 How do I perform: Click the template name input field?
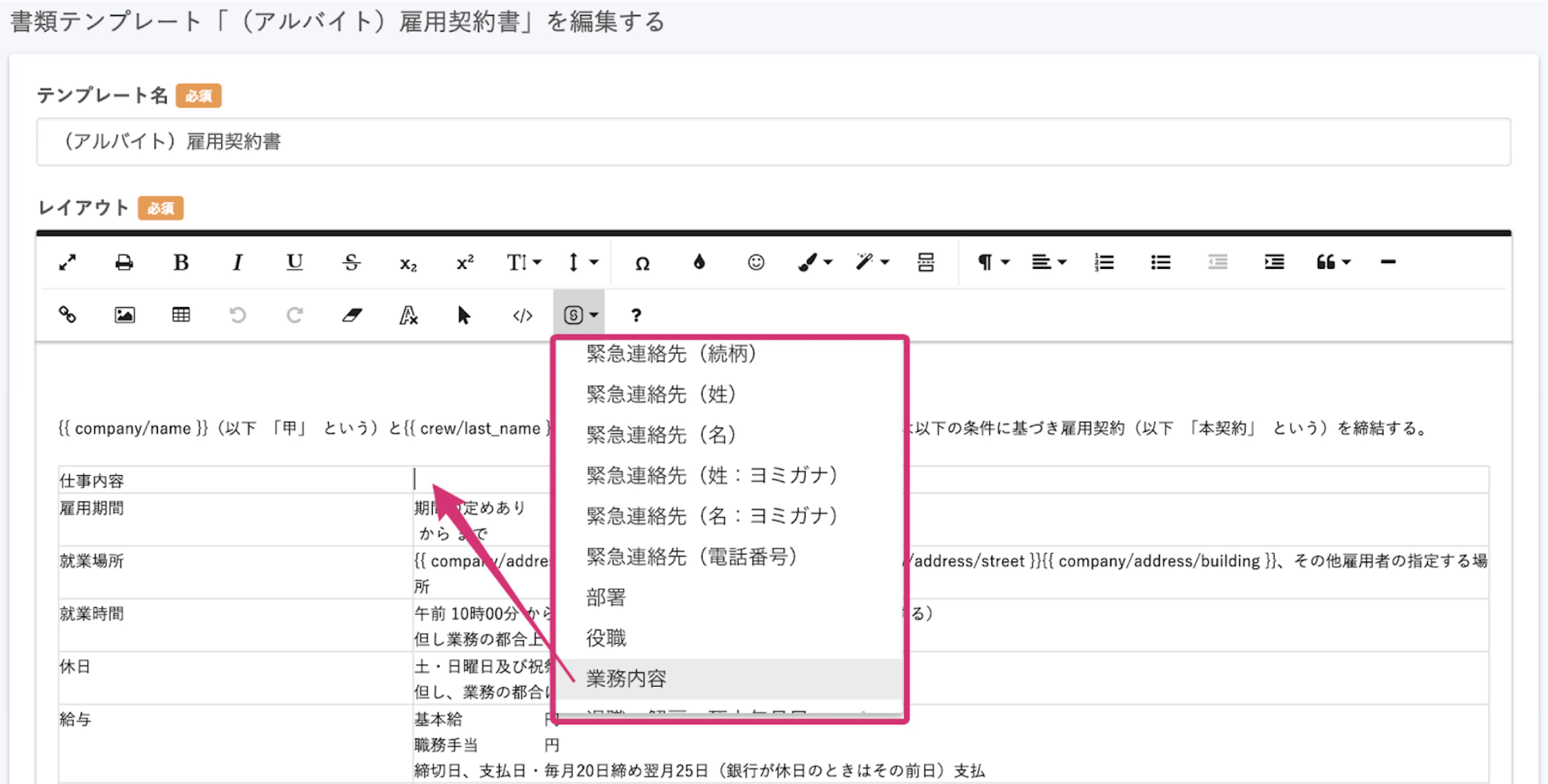[x=774, y=142]
